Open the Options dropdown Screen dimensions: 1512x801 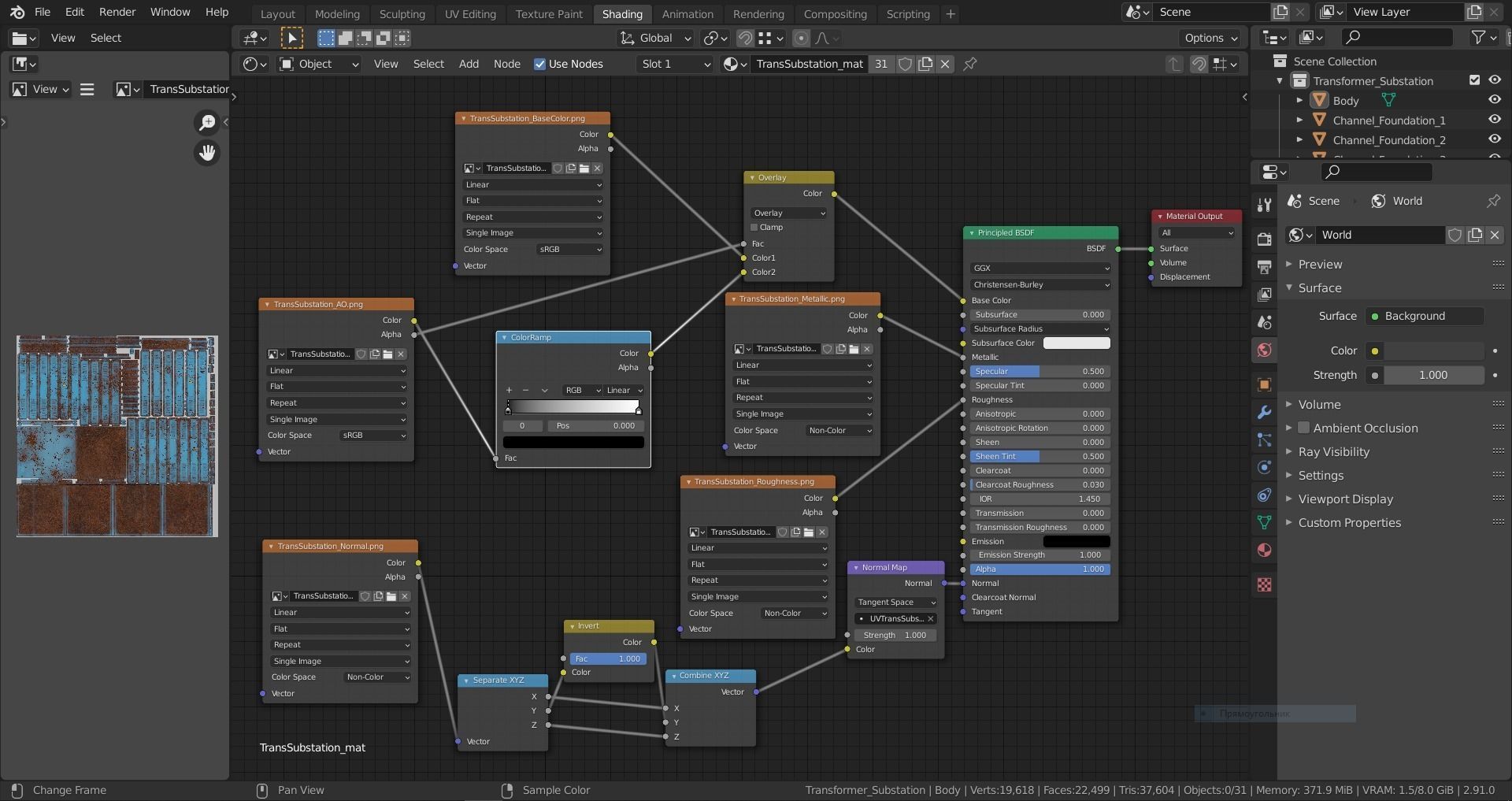click(1210, 38)
